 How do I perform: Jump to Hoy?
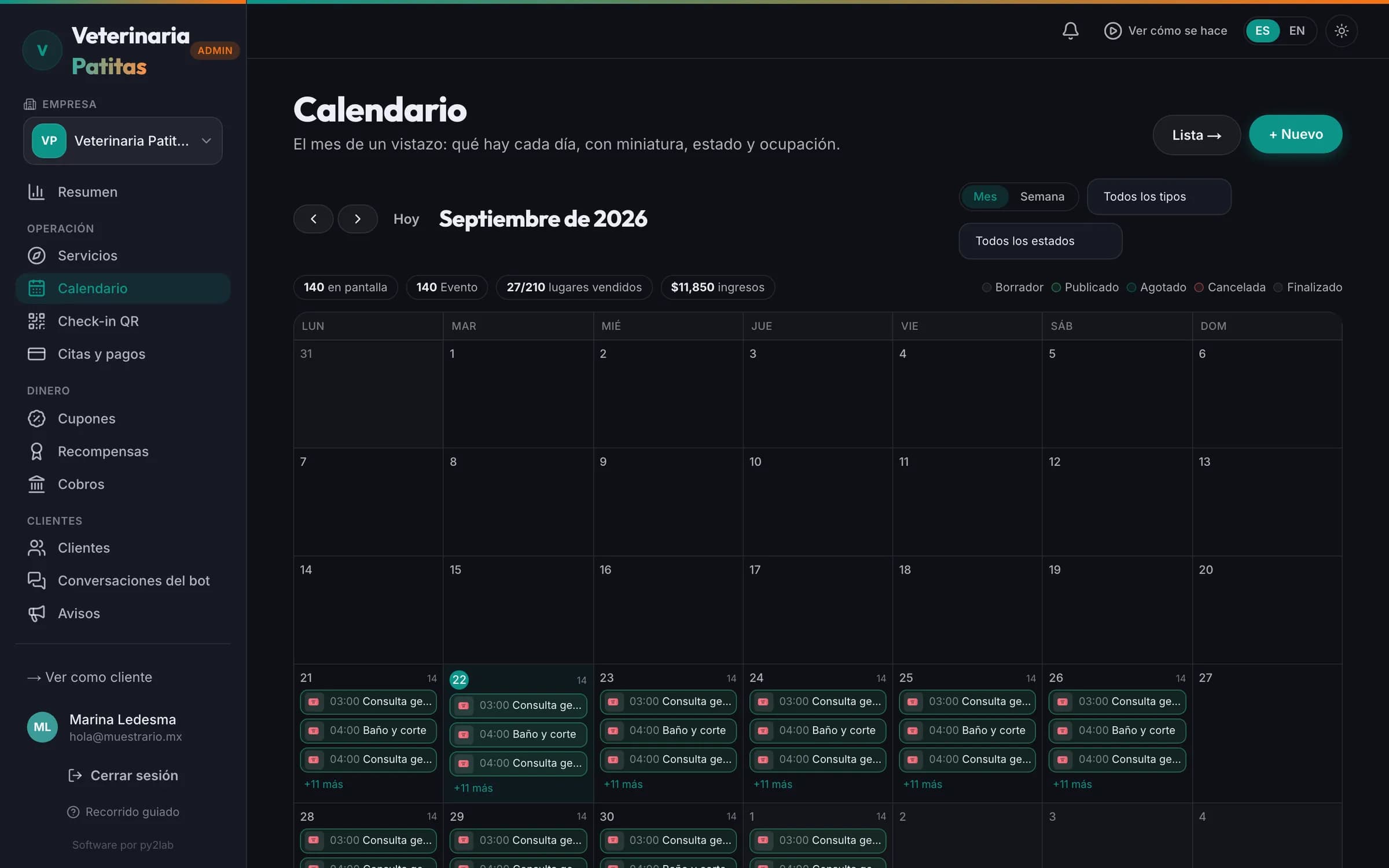[x=406, y=219]
